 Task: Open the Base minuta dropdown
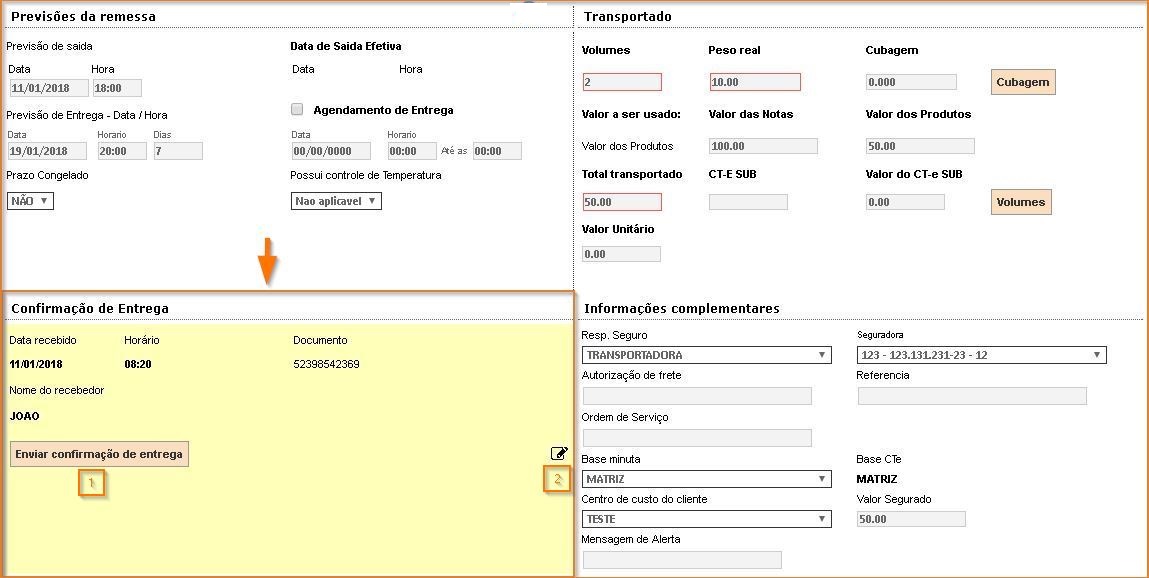[x=706, y=479]
